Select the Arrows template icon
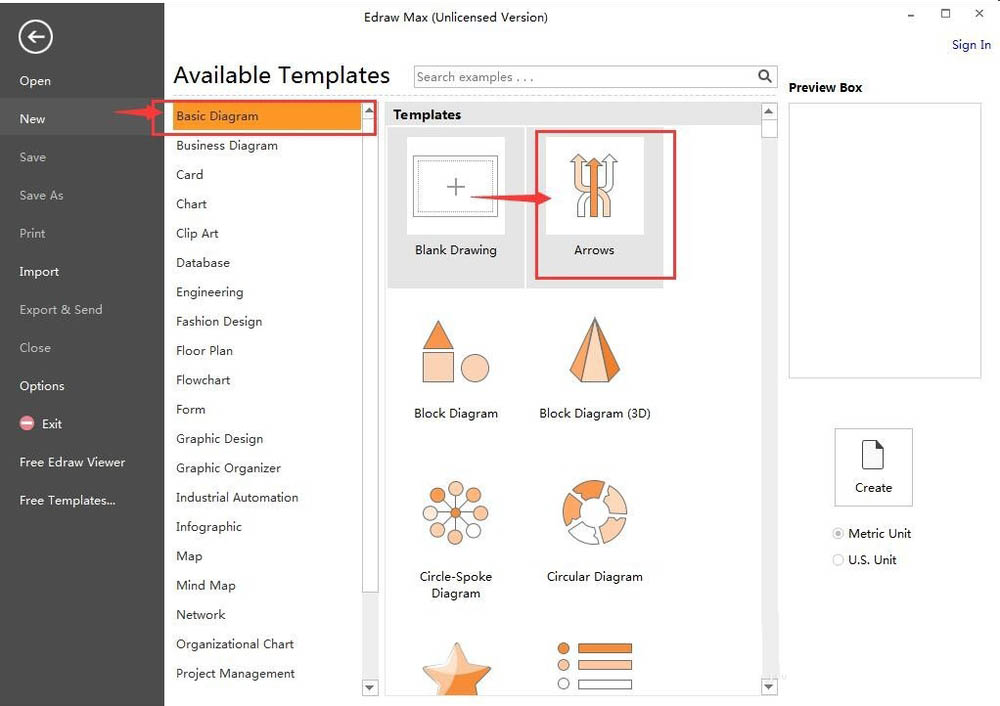The height and width of the screenshot is (706, 1000). pyautogui.click(x=594, y=186)
